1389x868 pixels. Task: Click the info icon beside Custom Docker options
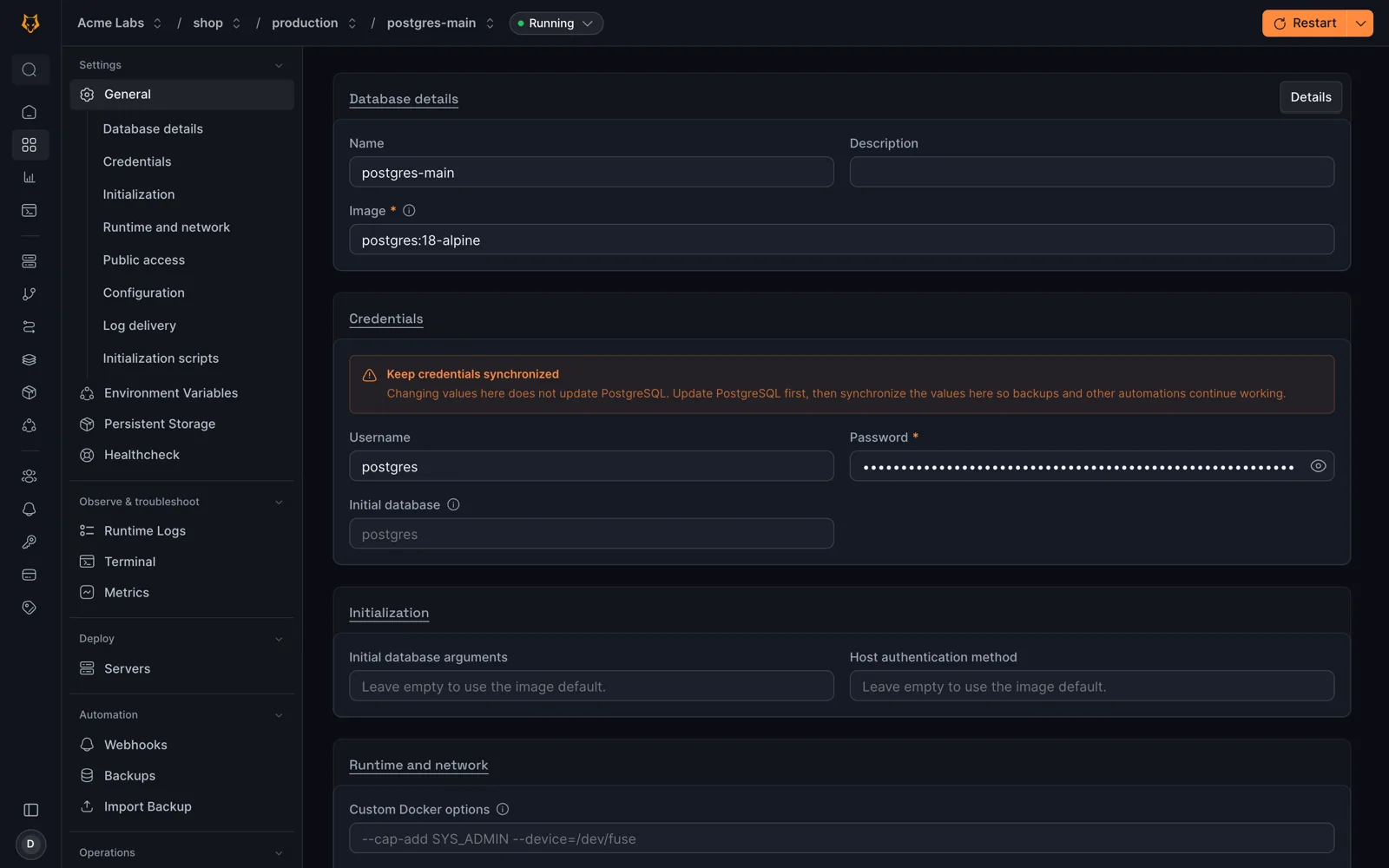(503, 810)
